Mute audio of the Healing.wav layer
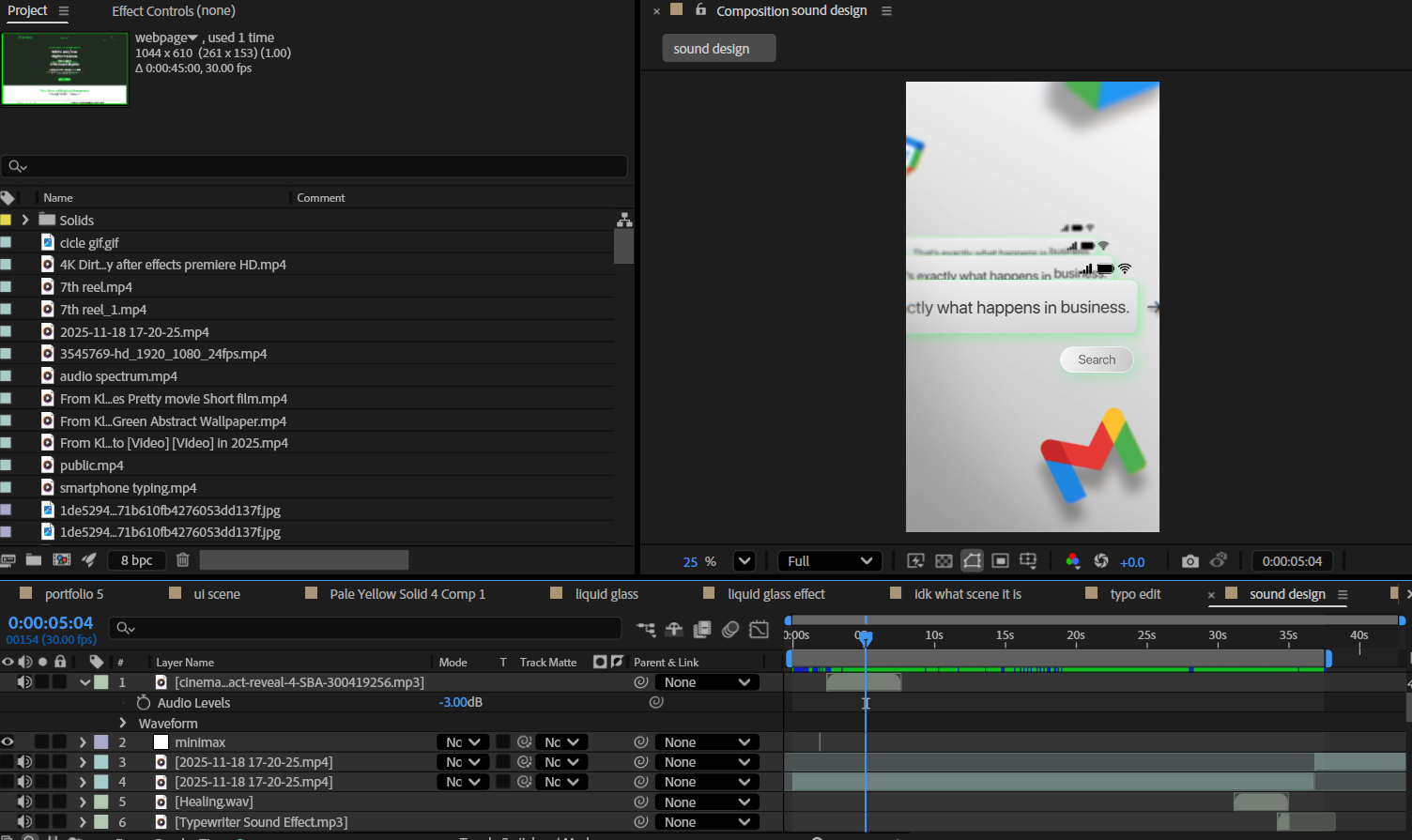 (24, 802)
